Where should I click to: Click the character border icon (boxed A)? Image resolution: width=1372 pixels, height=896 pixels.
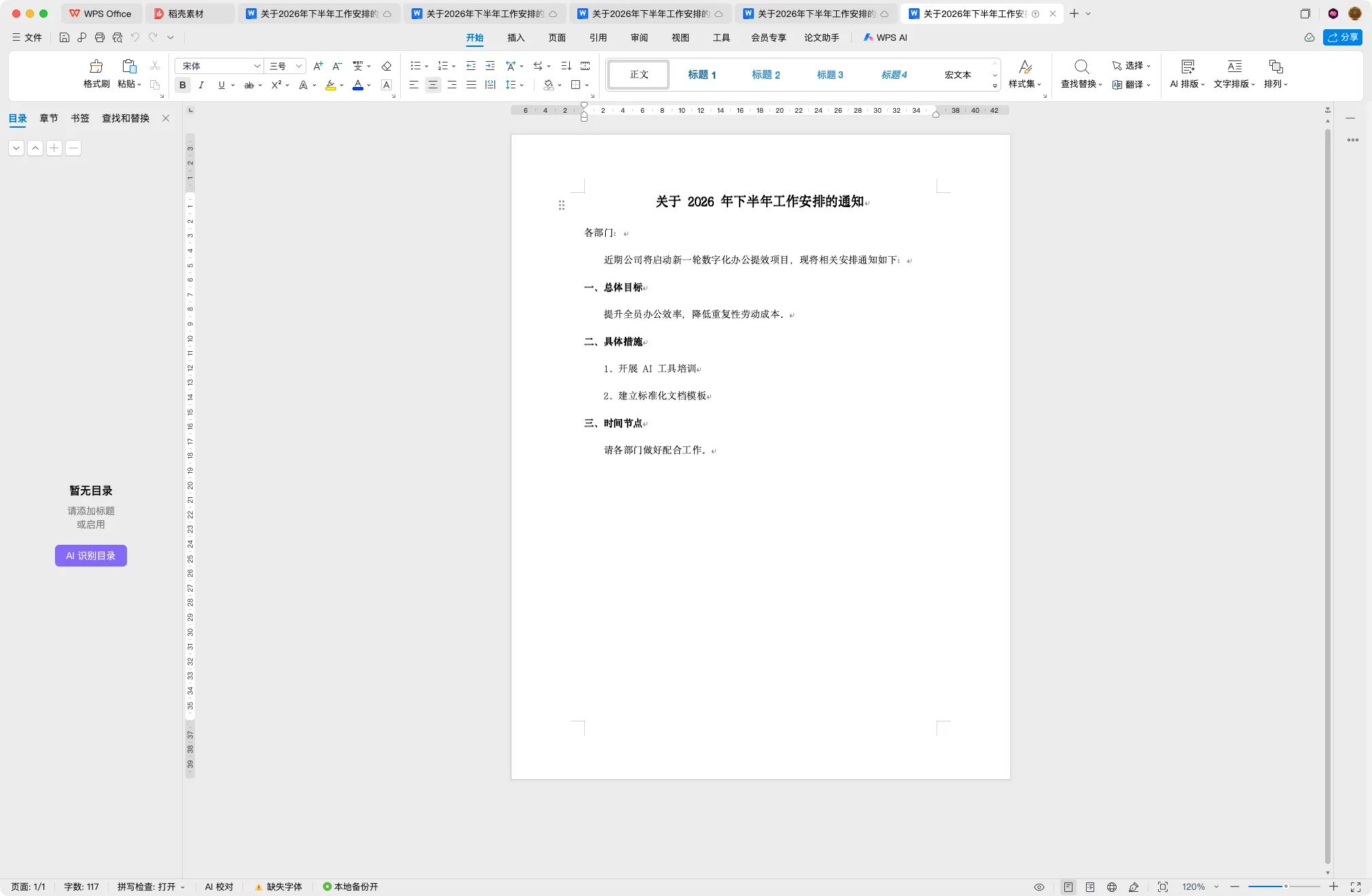point(386,85)
